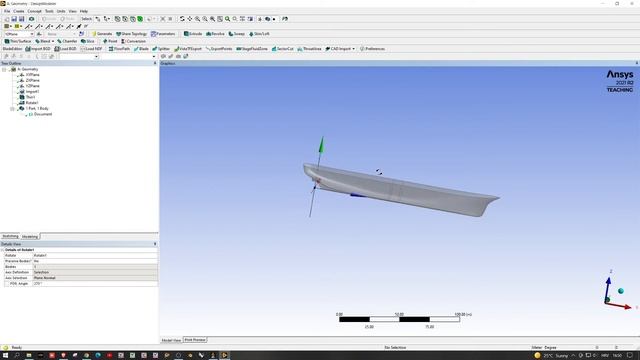The height and width of the screenshot is (360, 640).
Task: Click the Share Topology button
Action: click(131, 34)
